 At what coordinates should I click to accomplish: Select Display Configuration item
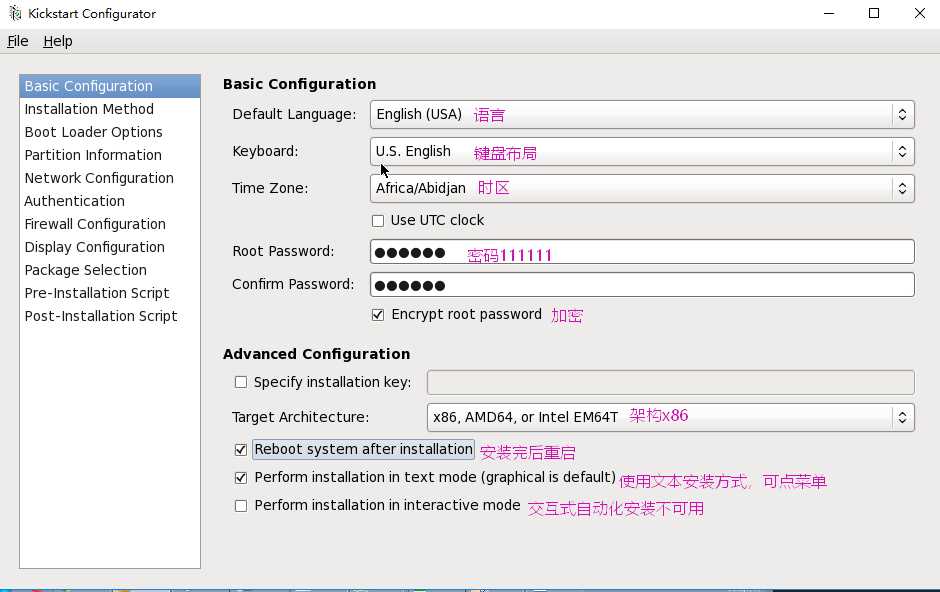click(x=110, y=247)
